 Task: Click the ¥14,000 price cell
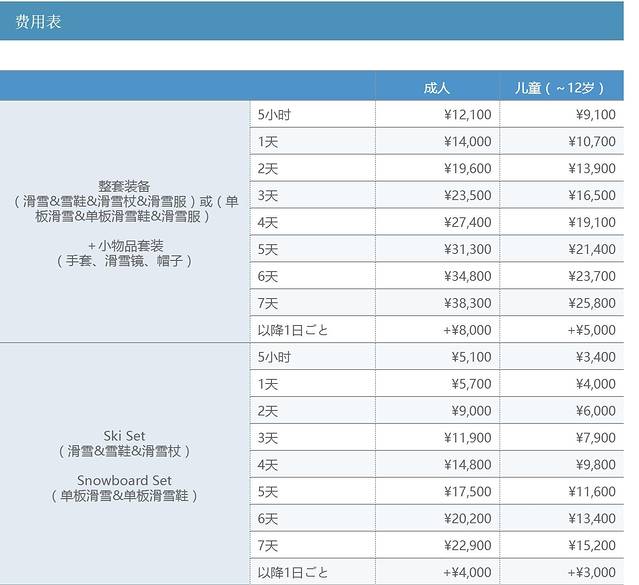tap(466, 142)
